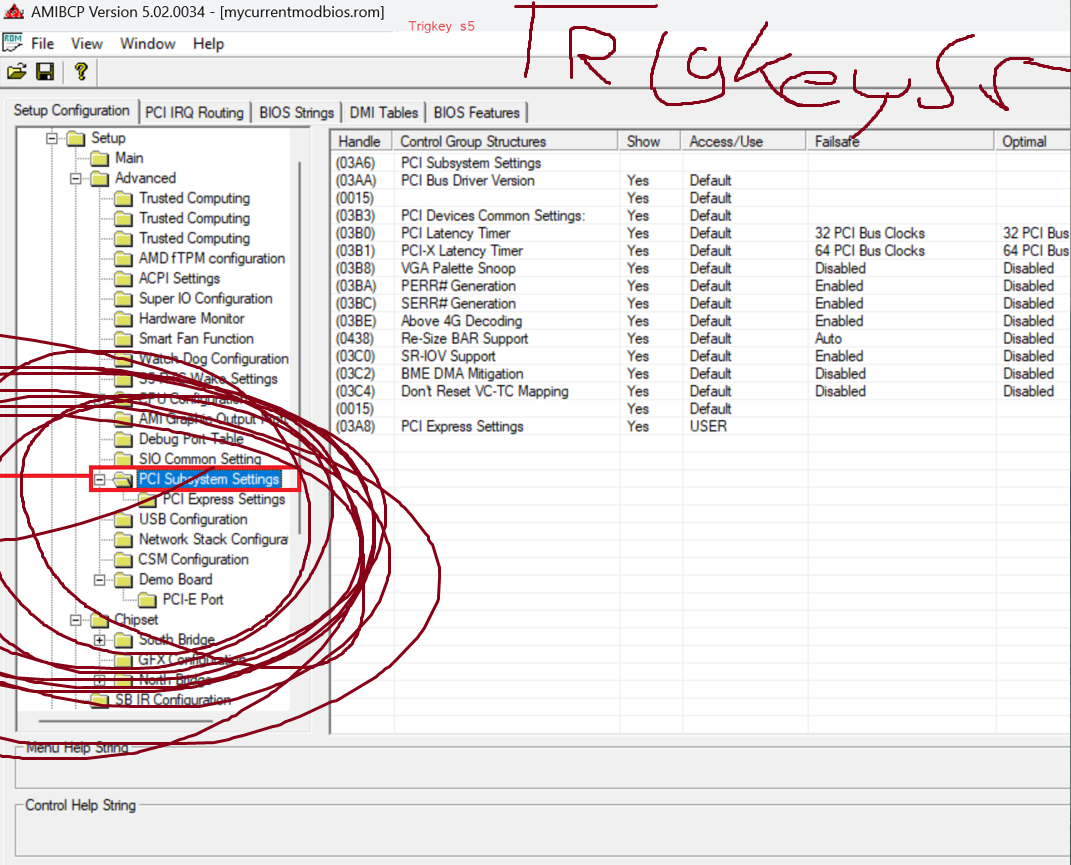Viewport: 1071px width, 865px height.
Task: Click the tree panel horizontal scrollbar
Action: coord(126,720)
